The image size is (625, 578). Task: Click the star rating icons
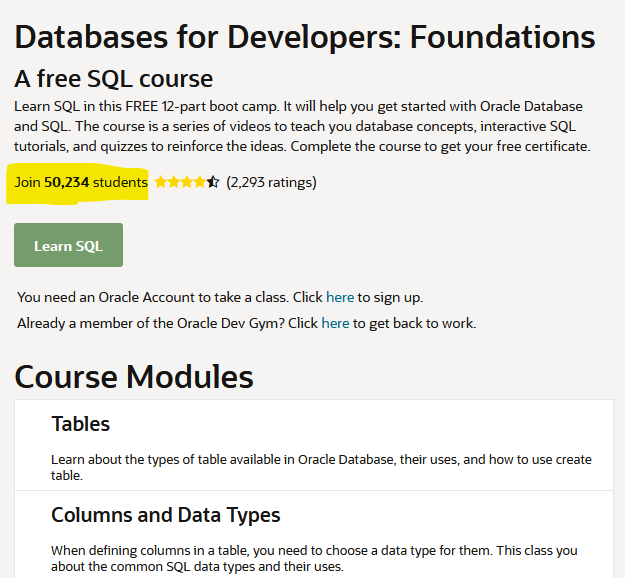coord(187,182)
